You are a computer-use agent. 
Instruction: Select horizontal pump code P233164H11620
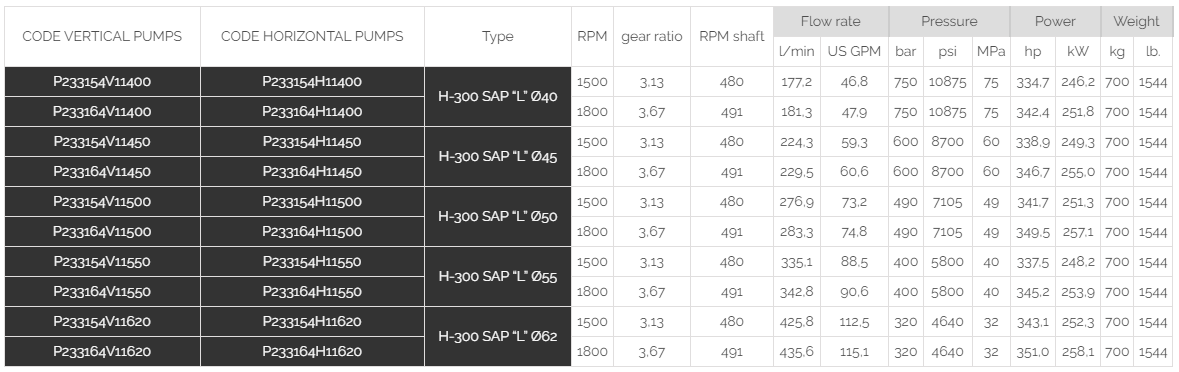point(312,352)
